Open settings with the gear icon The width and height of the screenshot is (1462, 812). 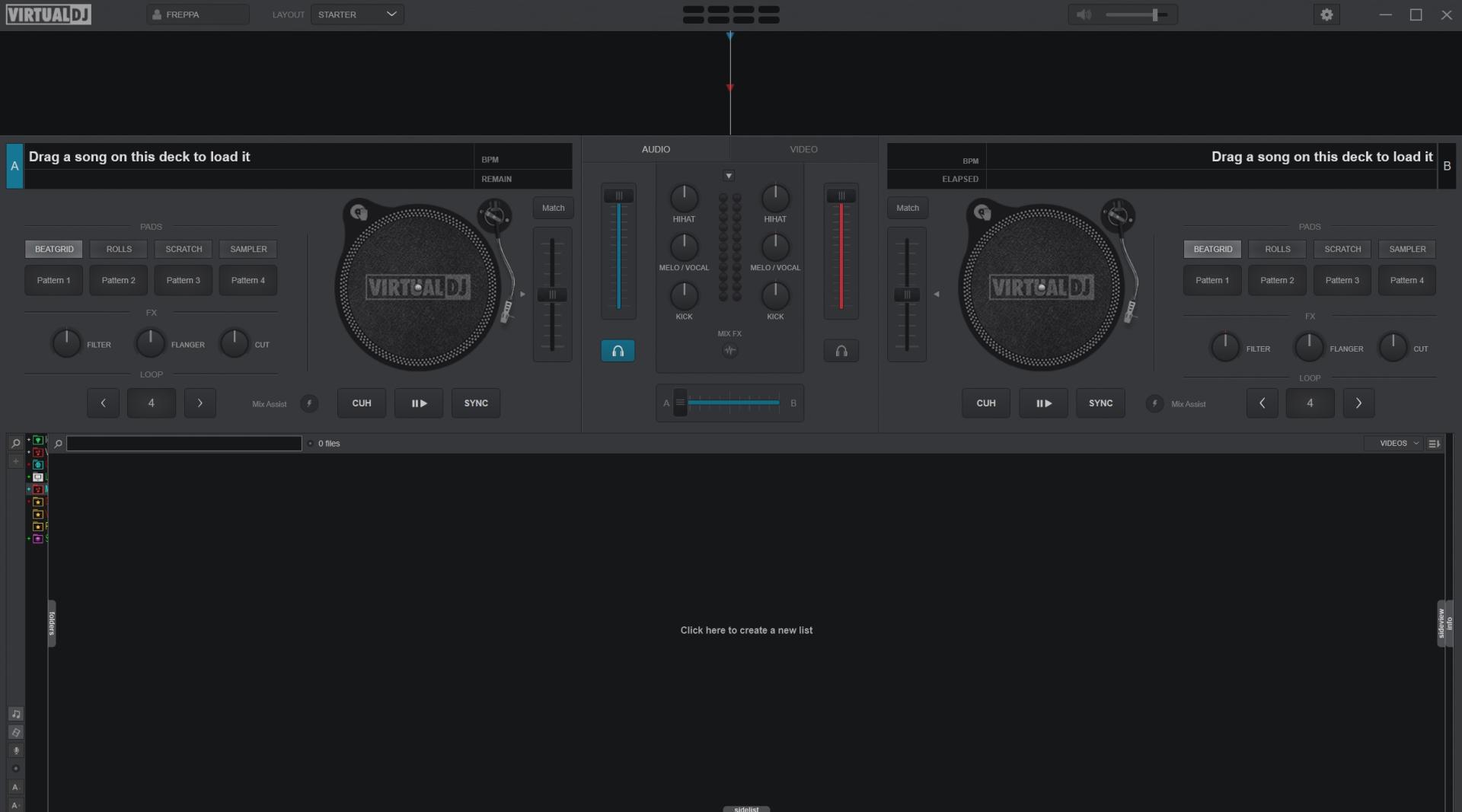pyautogui.click(x=1326, y=14)
